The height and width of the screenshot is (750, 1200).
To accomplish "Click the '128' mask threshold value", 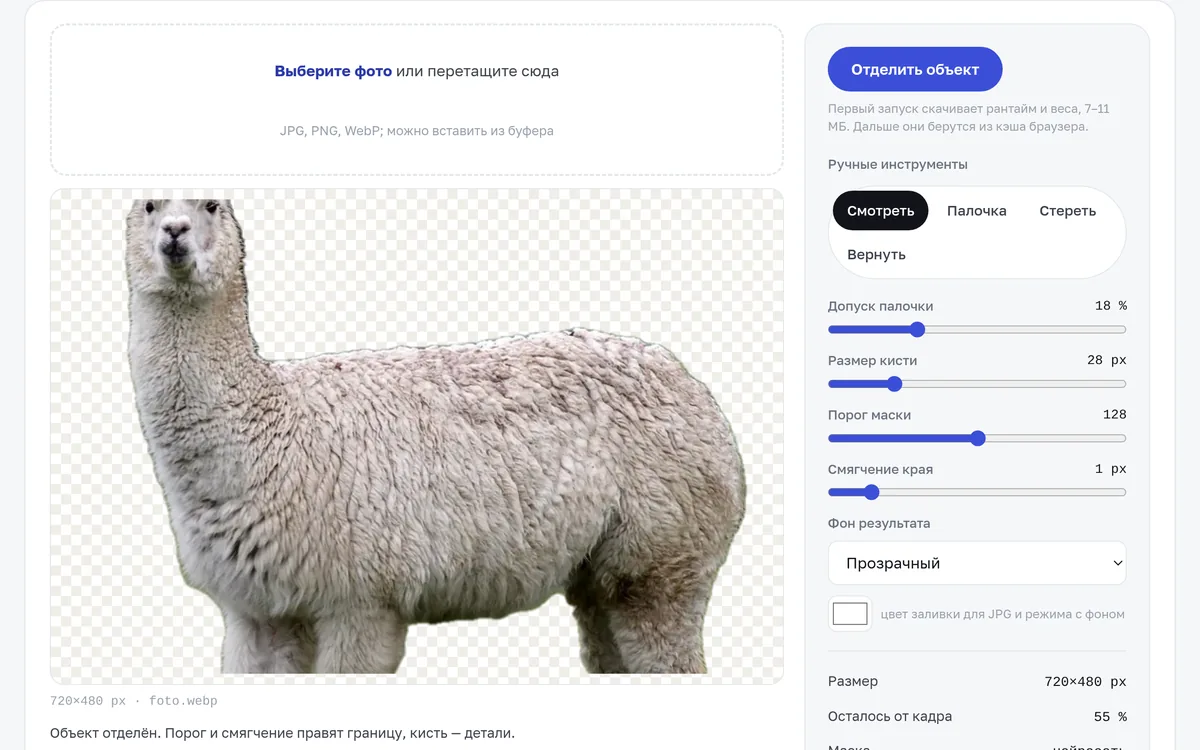I will click(x=1114, y=414).
